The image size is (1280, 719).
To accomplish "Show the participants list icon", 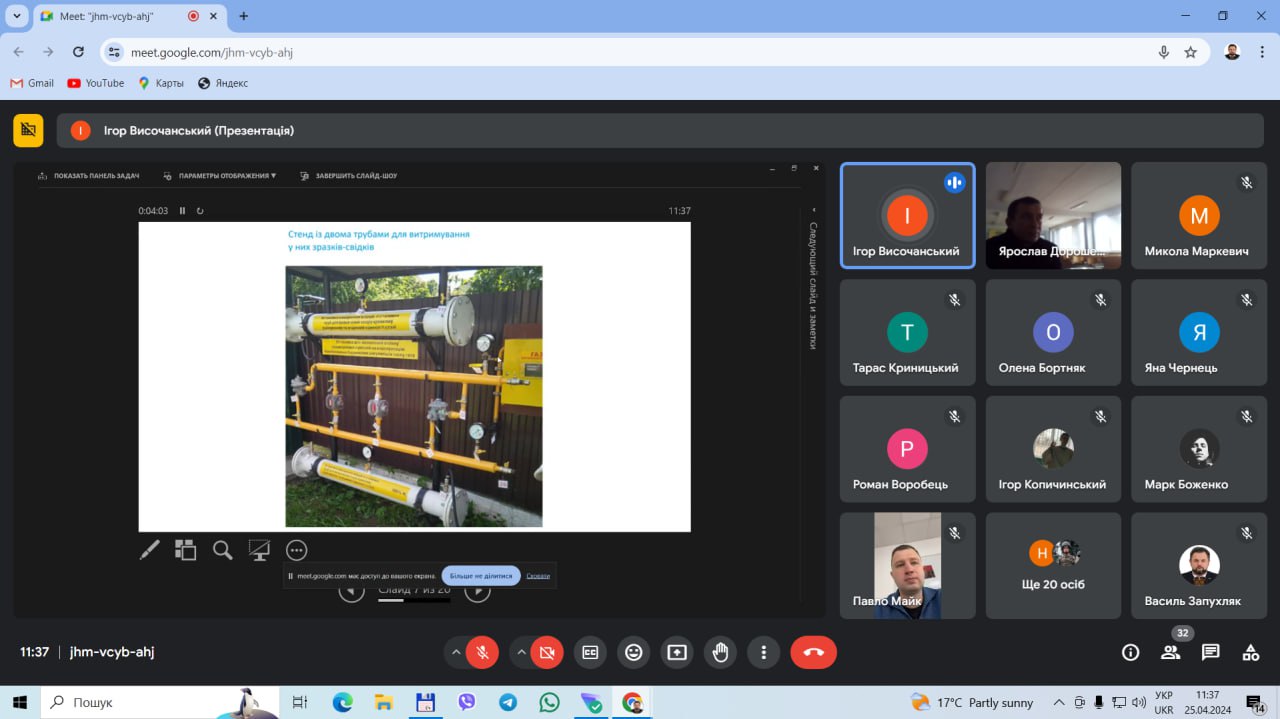I will [1170, 652].
